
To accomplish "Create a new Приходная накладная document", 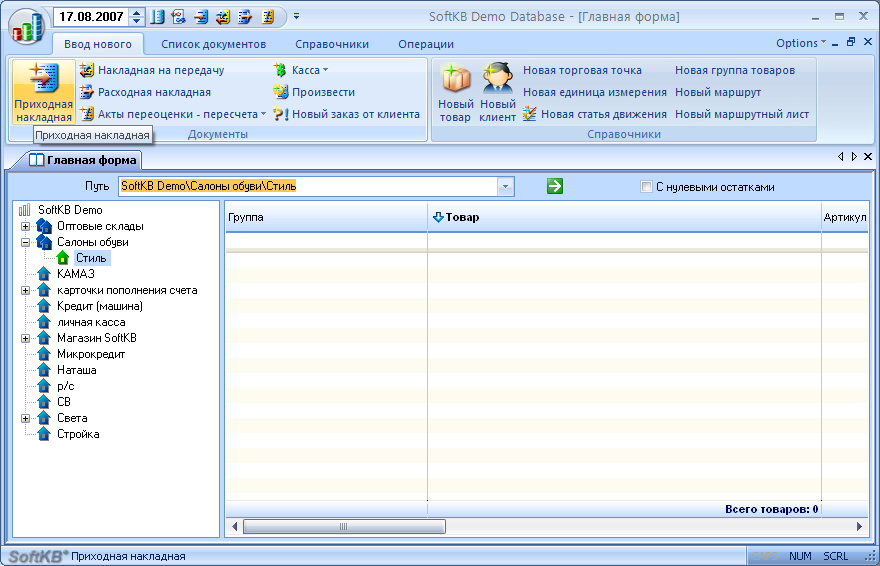I will (x=44, y=93).
